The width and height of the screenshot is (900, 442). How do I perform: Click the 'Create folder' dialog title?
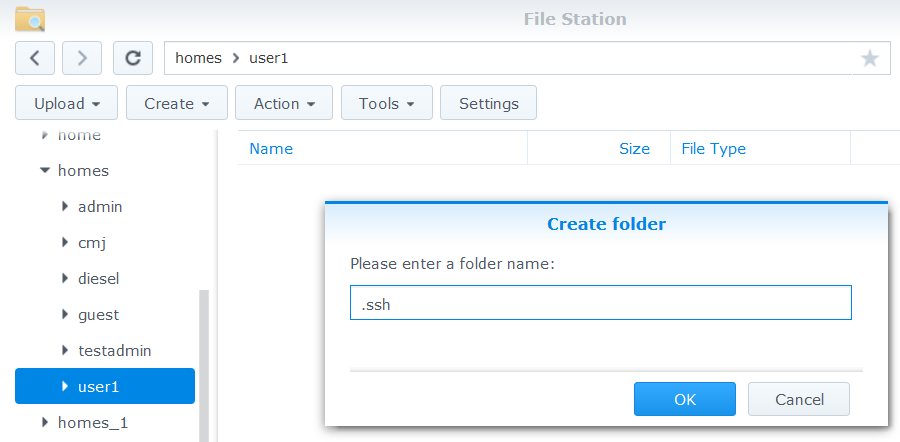click(x=606, y=224)
